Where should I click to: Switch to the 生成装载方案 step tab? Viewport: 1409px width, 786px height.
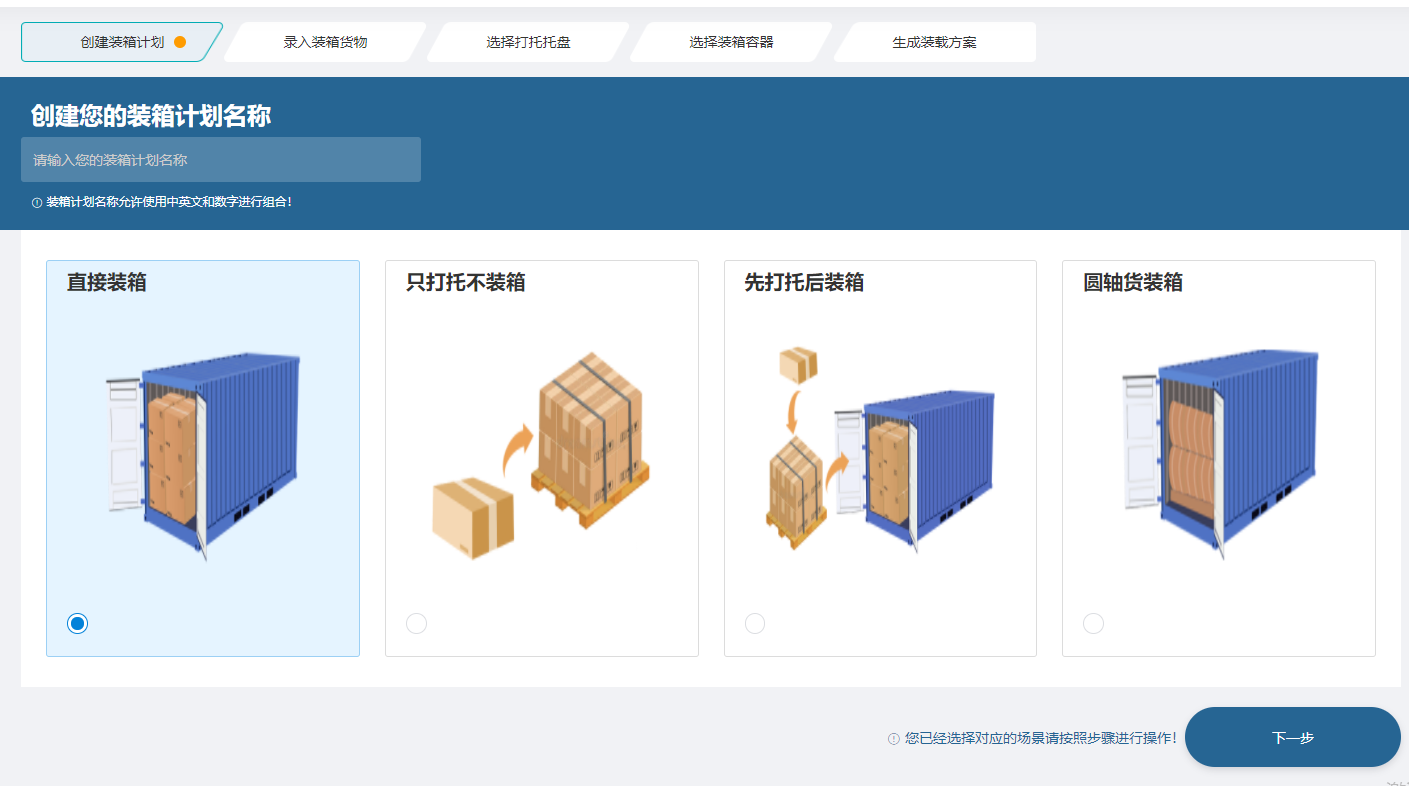934,42
